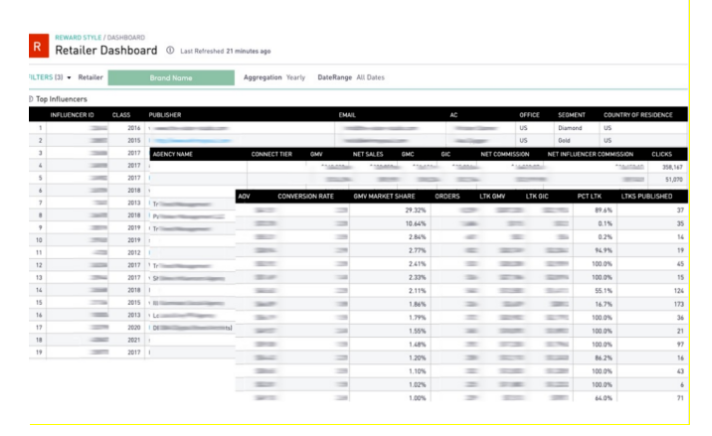Select the 2.41% market share value
The height and width of the screenshot is (436, 712).
[x=417, y=264]
